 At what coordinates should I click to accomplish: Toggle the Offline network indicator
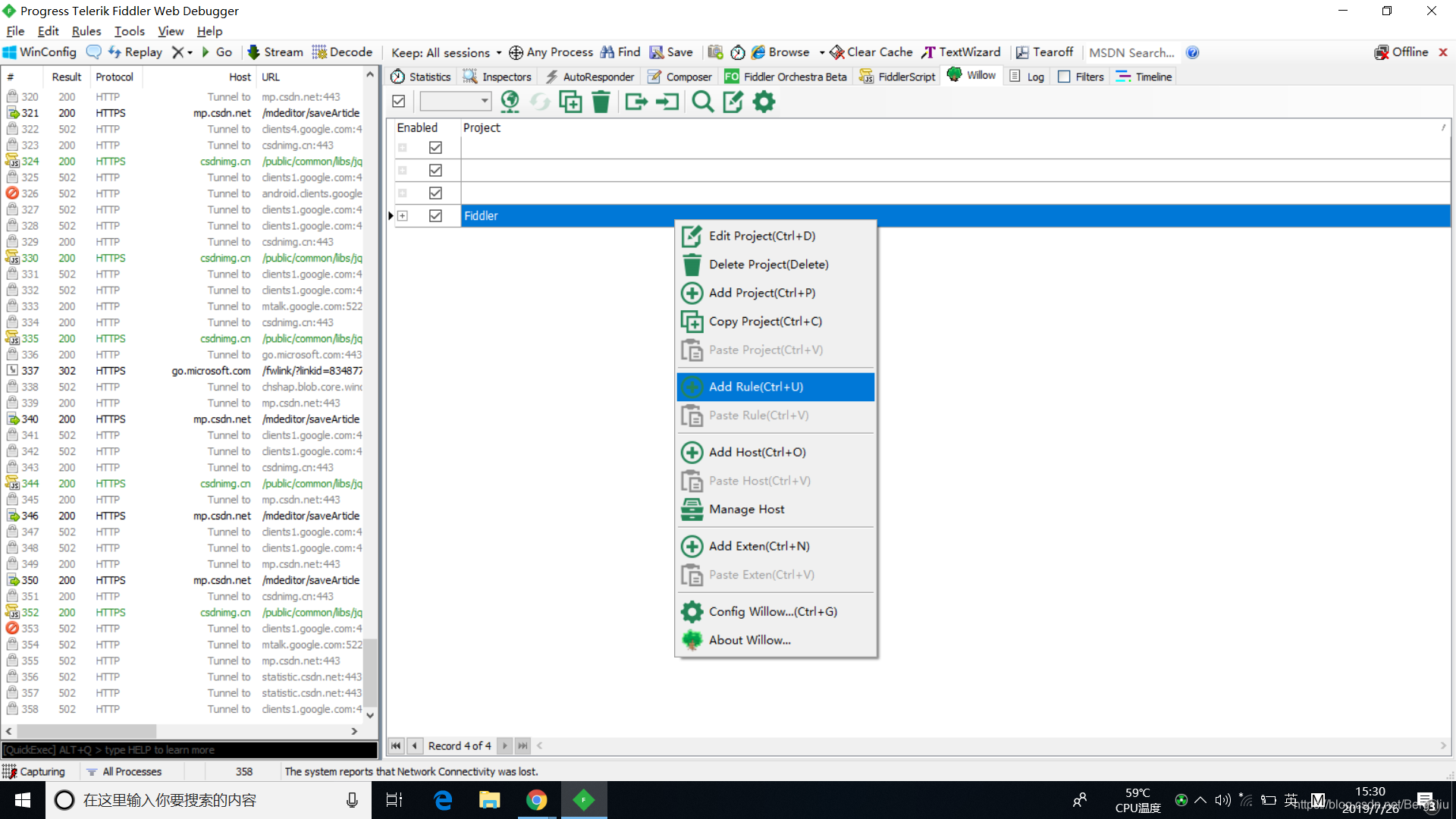click(x=1401, y=52)
